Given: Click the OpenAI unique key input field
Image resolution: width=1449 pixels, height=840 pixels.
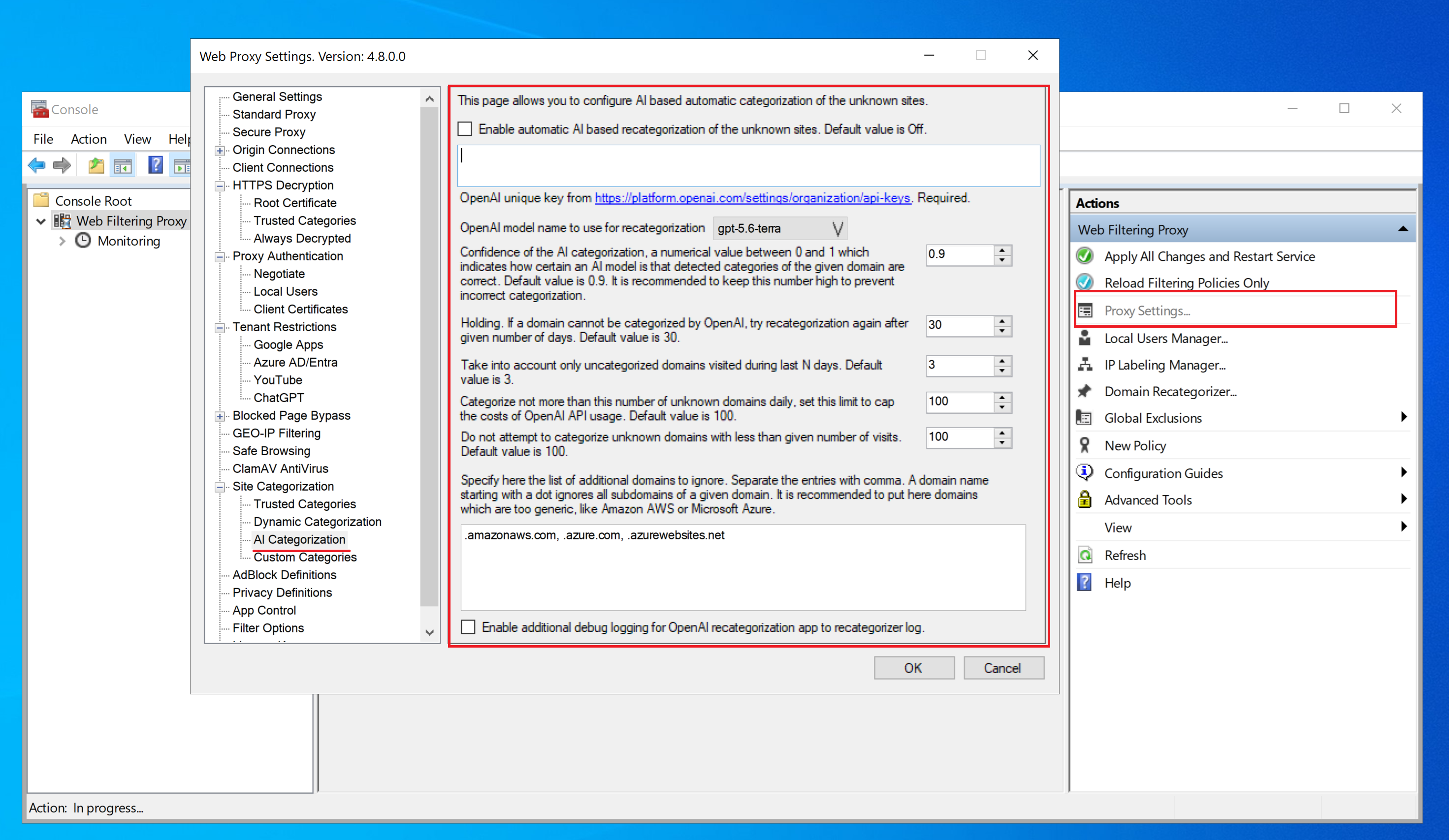Looking at the screenshot, I should pos(749,165).
